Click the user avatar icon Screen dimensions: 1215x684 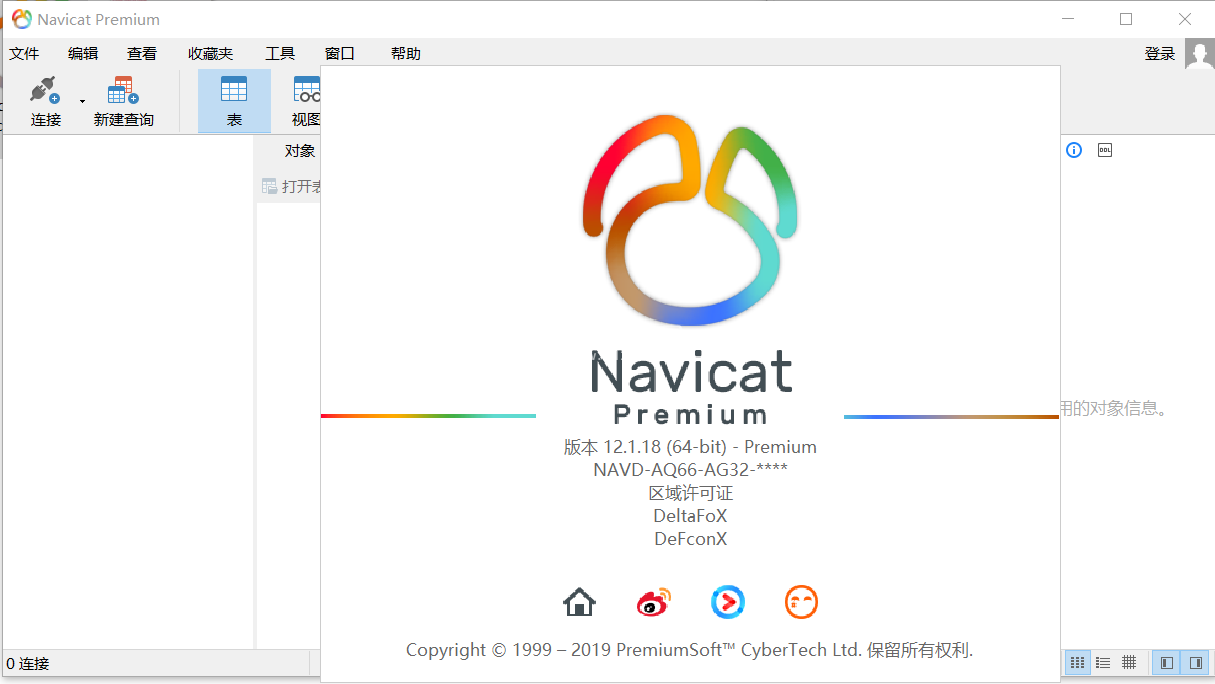click(x=1199, y=54)
